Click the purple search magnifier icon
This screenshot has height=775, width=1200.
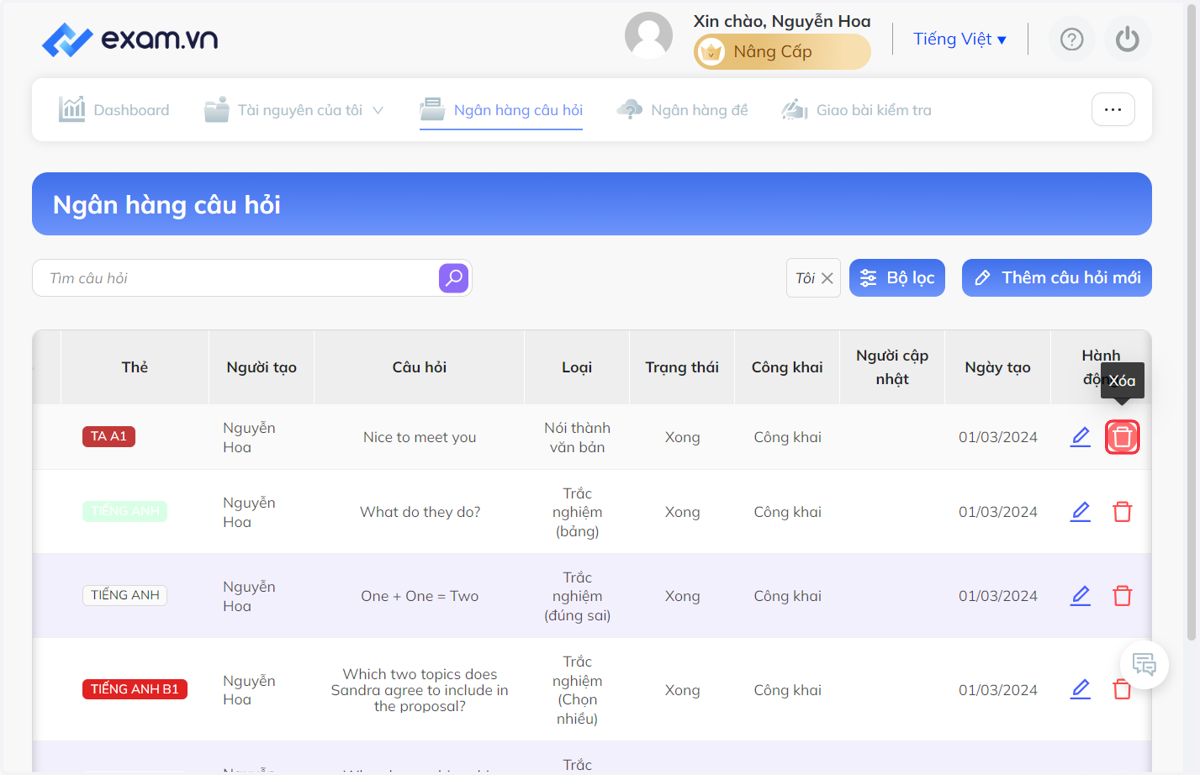[x=454, y=278]
